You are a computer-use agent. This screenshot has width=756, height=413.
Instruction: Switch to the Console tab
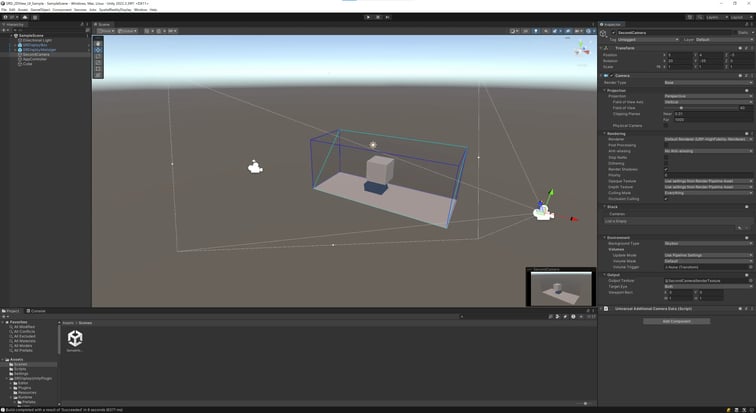tap(37, 311)
